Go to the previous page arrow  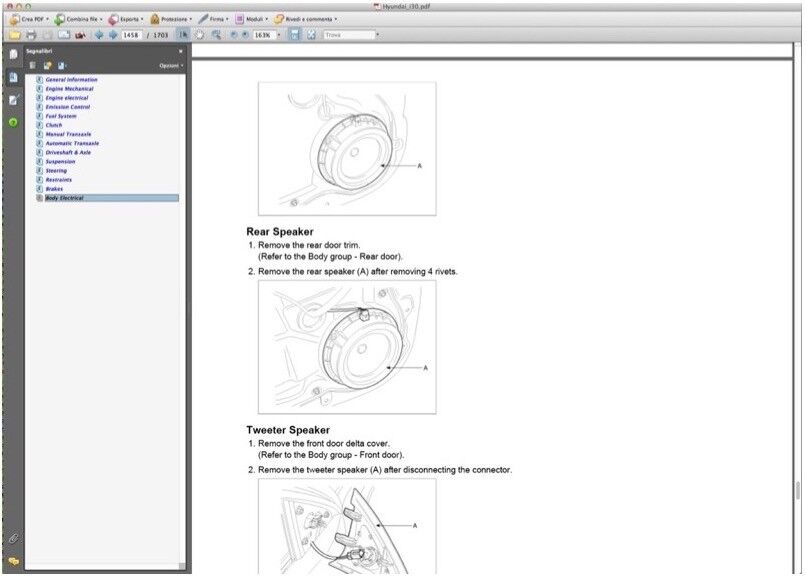pyautogui.click(x=99, y=35)
